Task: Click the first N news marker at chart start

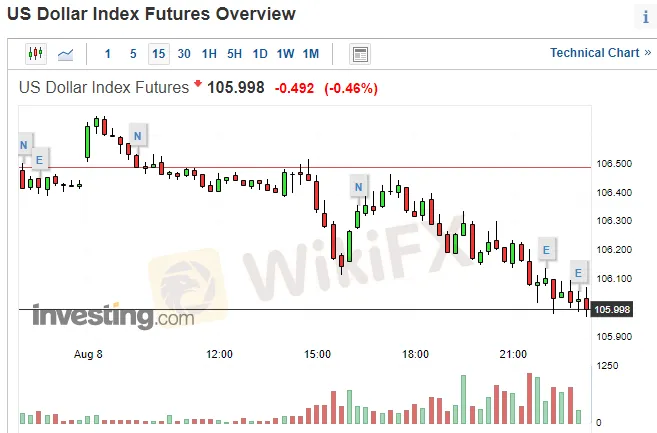Action: click(24, 146)
